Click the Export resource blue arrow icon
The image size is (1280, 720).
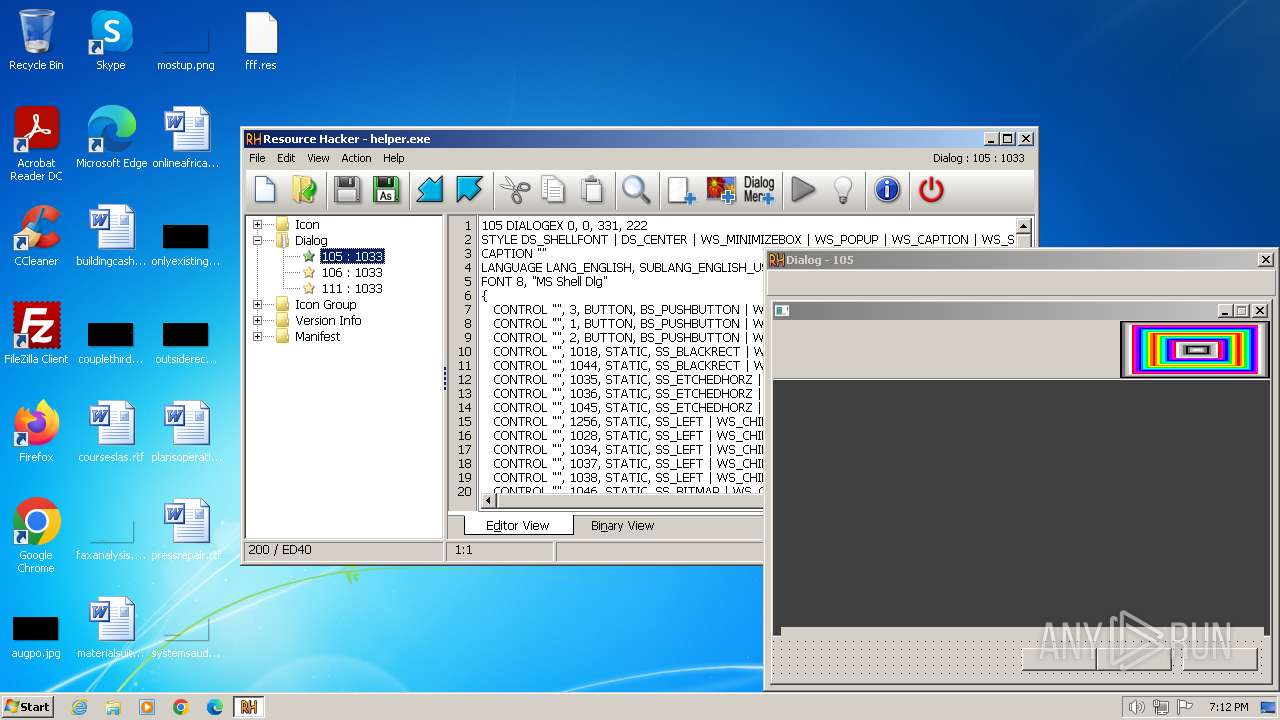point(468,189)
